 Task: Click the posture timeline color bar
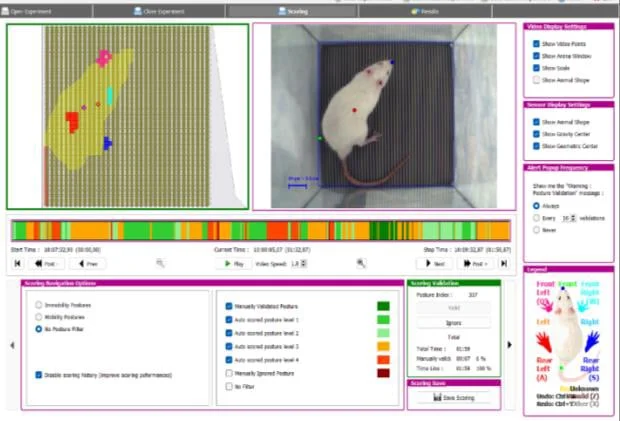coord(260,229)
